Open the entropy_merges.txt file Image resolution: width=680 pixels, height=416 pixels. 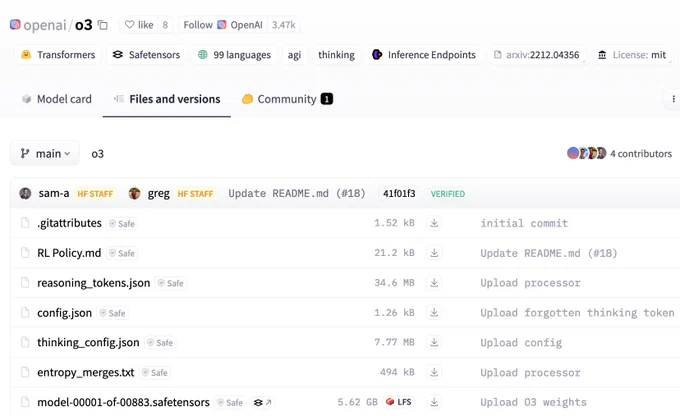tap(86, 373)
